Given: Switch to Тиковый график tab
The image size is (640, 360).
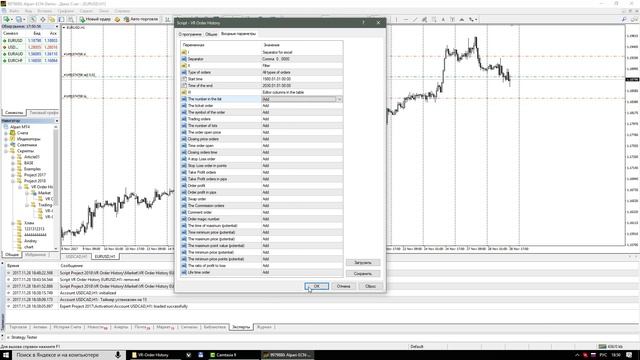Looking at the screenshot, I should pyautogui.click(x=44, y=112).
